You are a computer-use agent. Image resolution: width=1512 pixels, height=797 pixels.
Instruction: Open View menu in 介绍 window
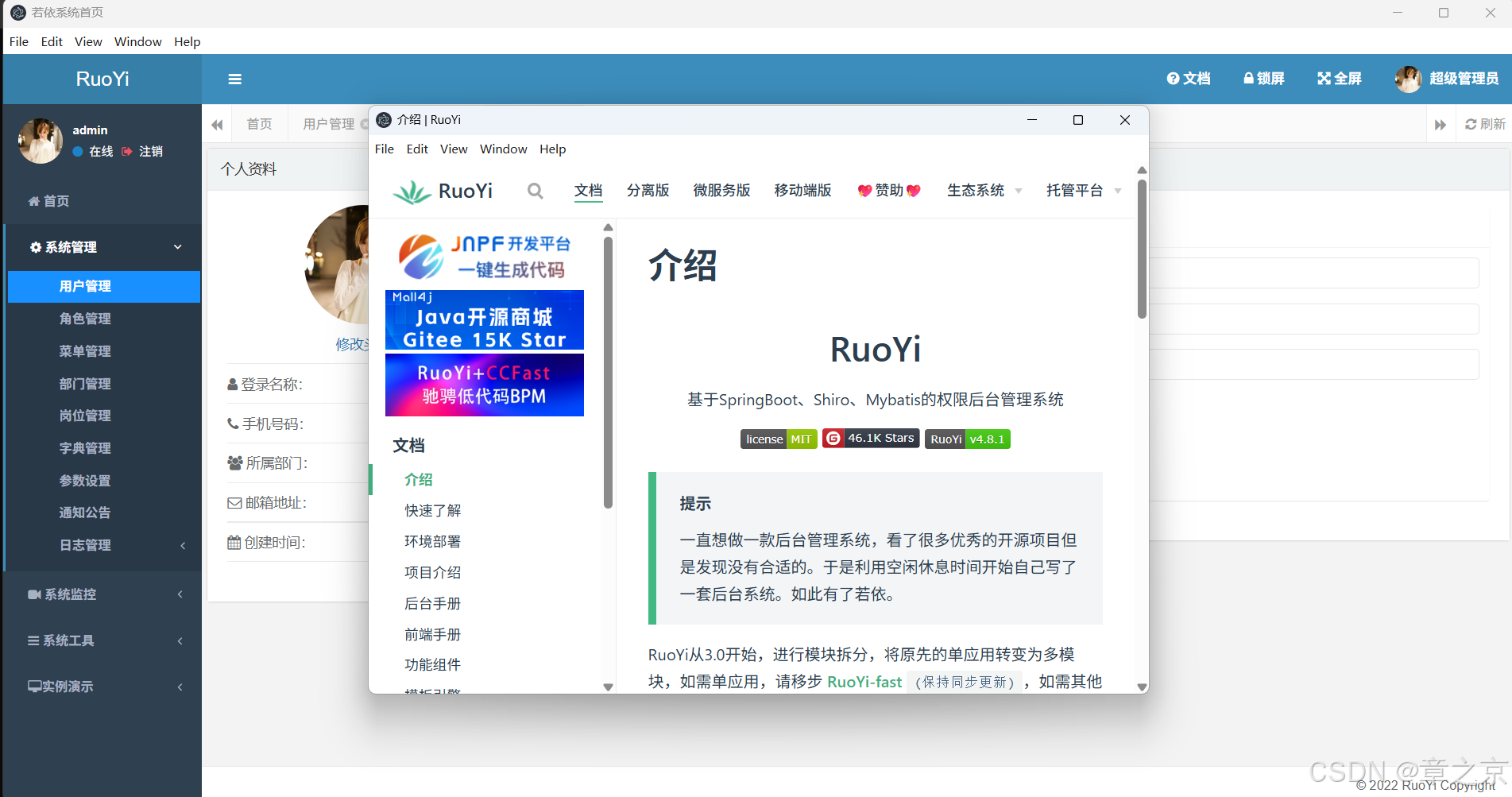454,149
